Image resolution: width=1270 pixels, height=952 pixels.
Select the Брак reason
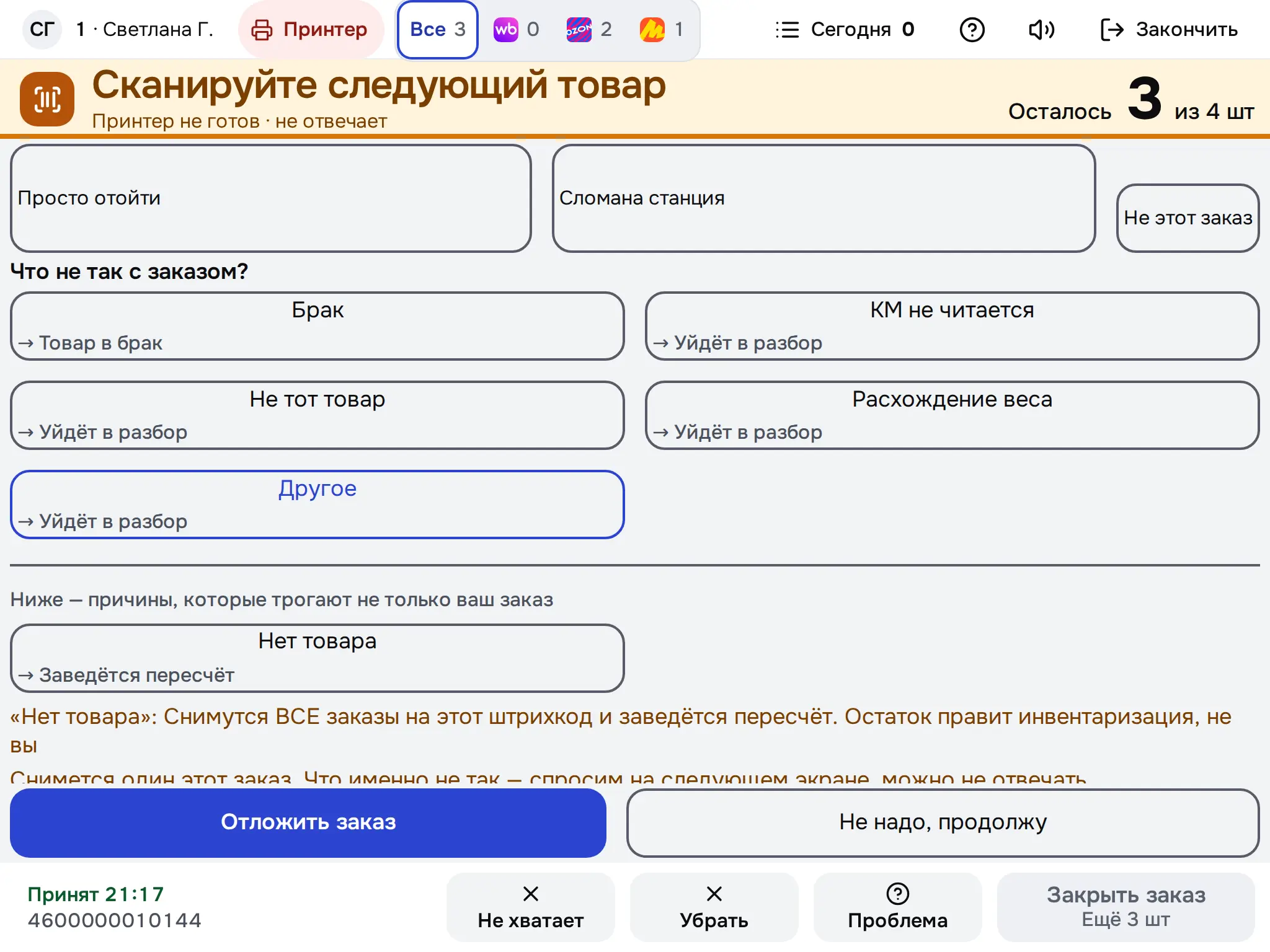click(x=317, y=326)
